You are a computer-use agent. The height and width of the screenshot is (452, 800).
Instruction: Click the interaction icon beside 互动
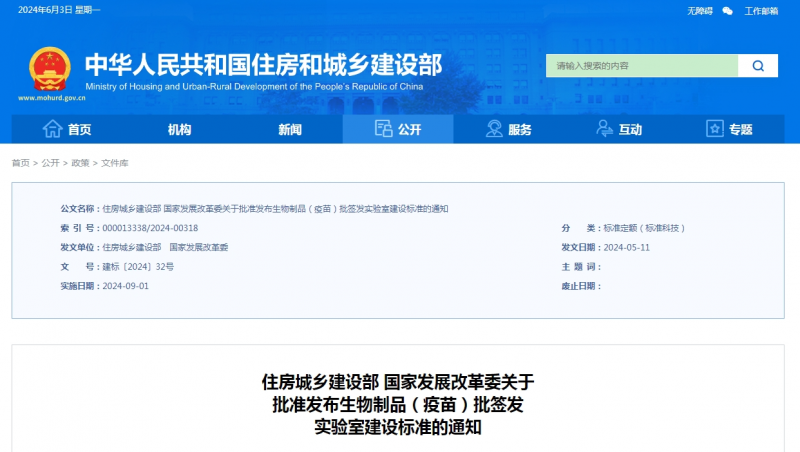coord(604,129)
